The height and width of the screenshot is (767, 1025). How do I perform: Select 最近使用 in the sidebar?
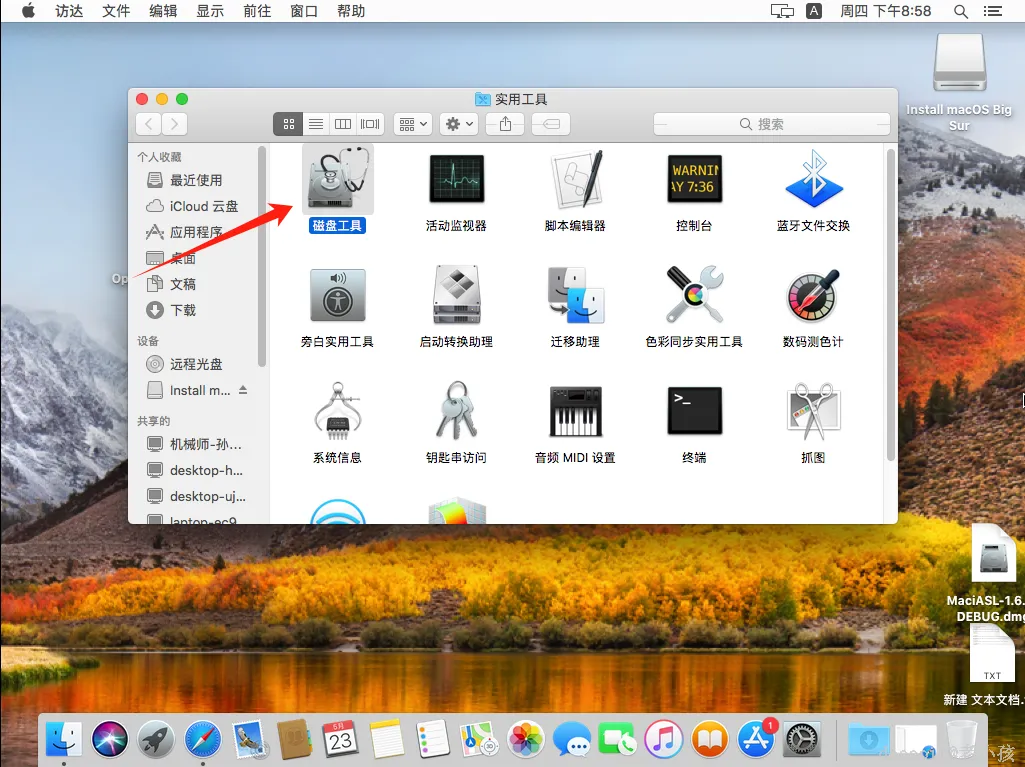[x=195, y=180]
